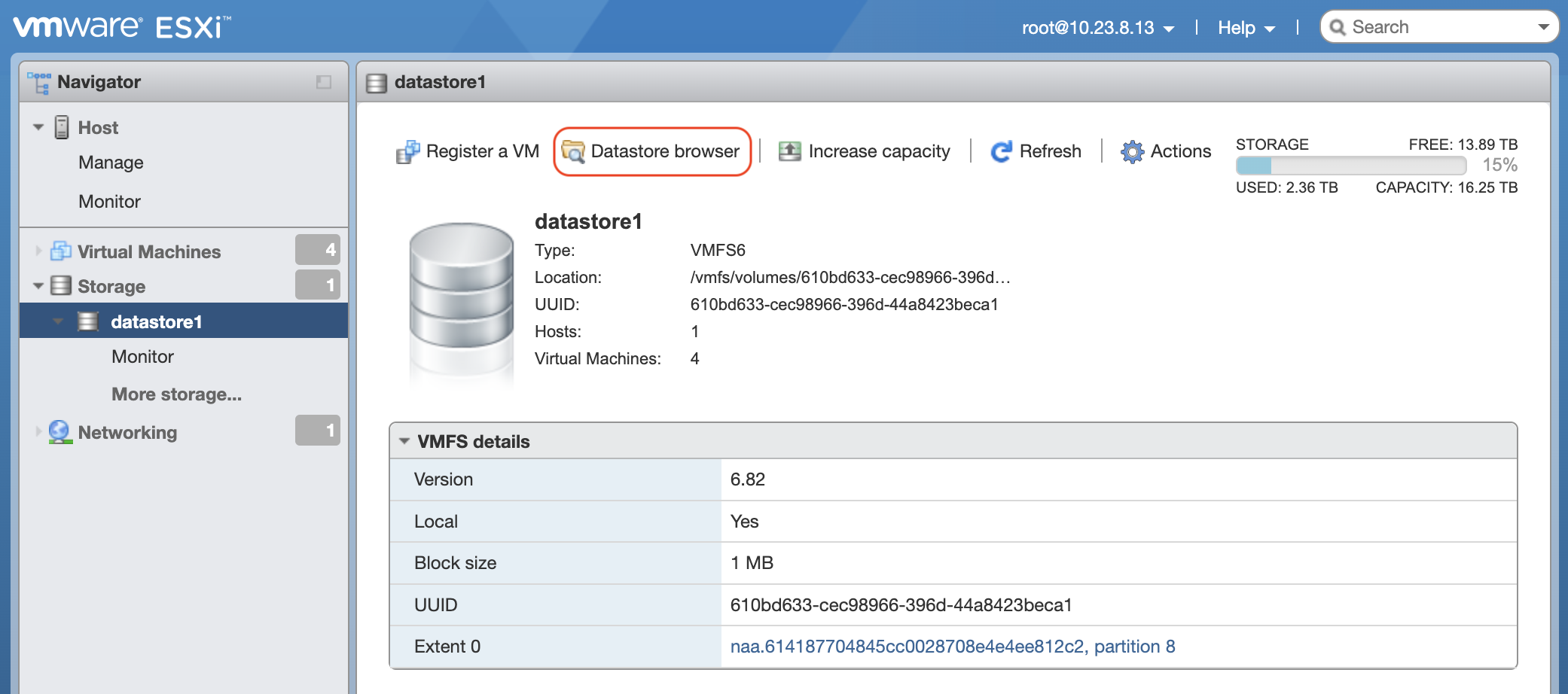Select Manage under Host

(x=111, y=163)
